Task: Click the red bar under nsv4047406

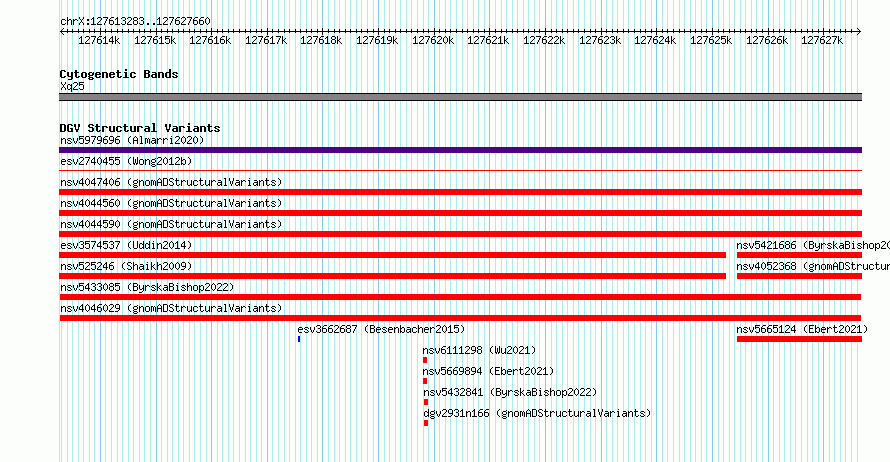Action: [460, 192]
